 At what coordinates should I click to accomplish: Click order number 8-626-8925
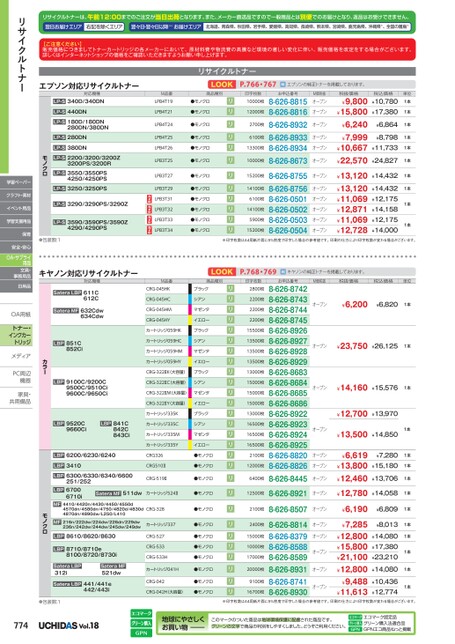click(288, 445)
